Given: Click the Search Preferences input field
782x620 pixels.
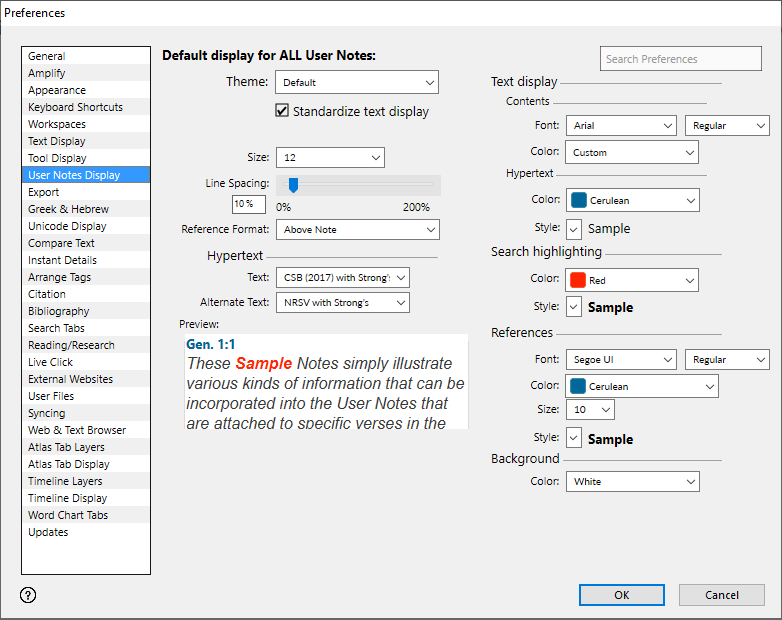Looking at the screenshot, I should [x=680, y=59].
